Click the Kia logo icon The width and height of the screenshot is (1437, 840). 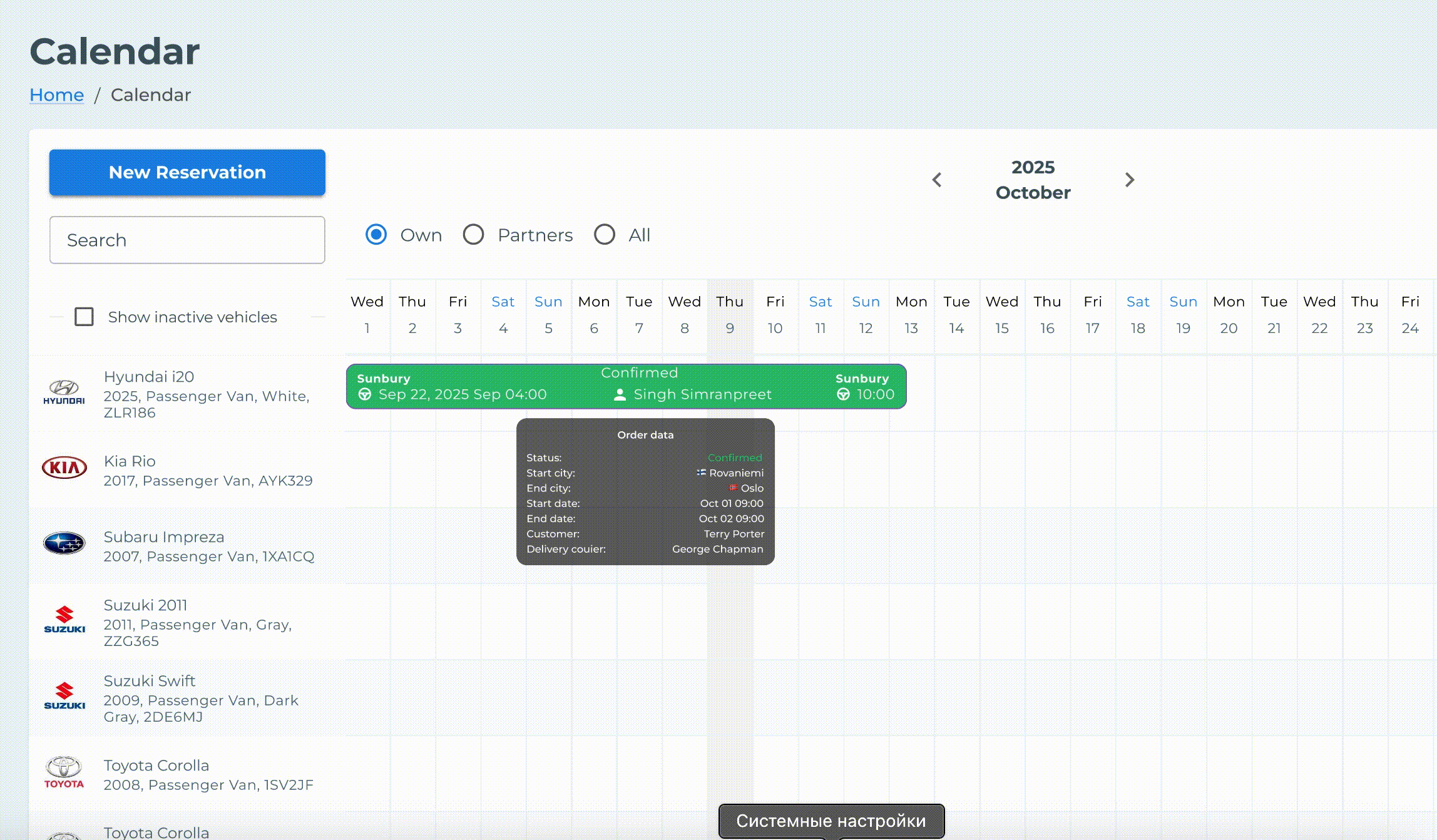coord(64,468)
